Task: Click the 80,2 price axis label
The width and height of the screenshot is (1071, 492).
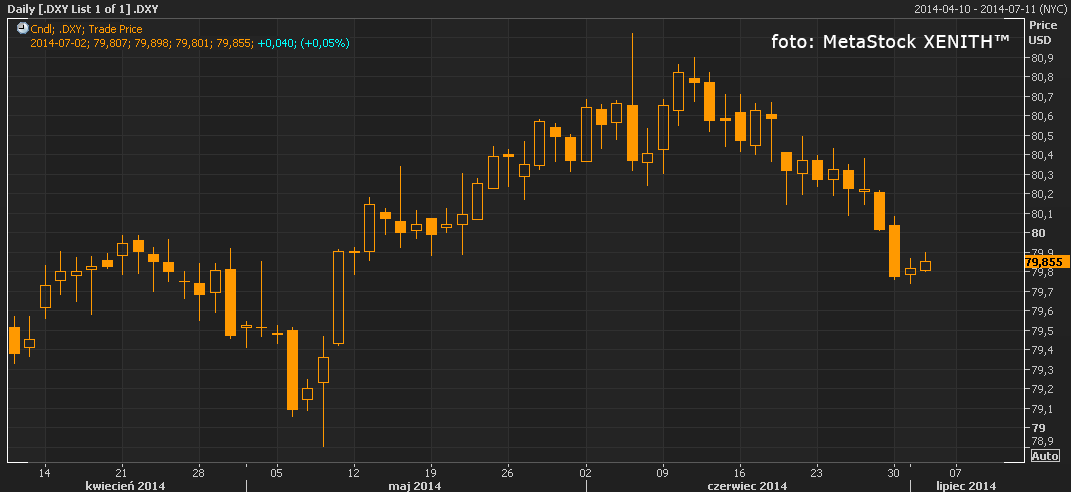Action: coord(1041,194)
